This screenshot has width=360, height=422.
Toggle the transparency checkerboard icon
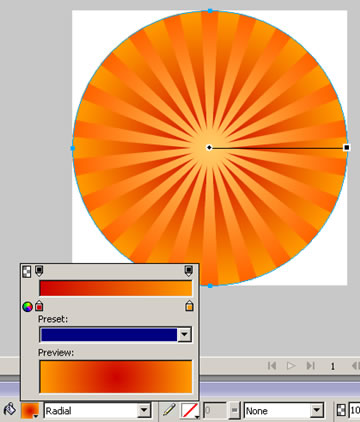click(x=27, y=271)
